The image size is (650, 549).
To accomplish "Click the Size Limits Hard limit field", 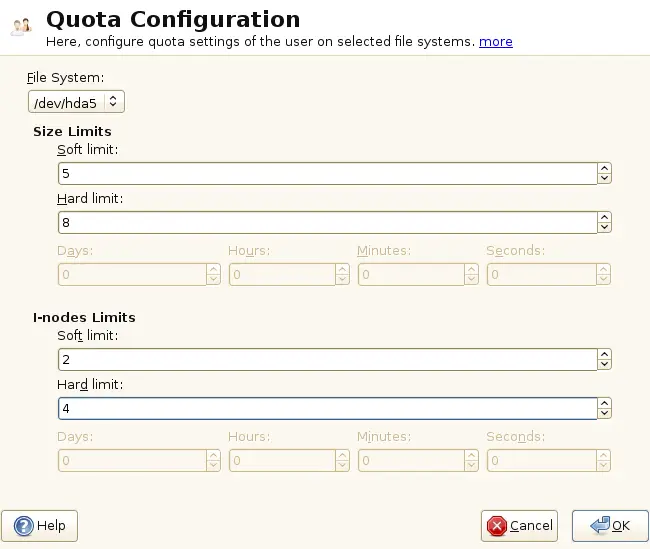I will [x=327, y=222].
